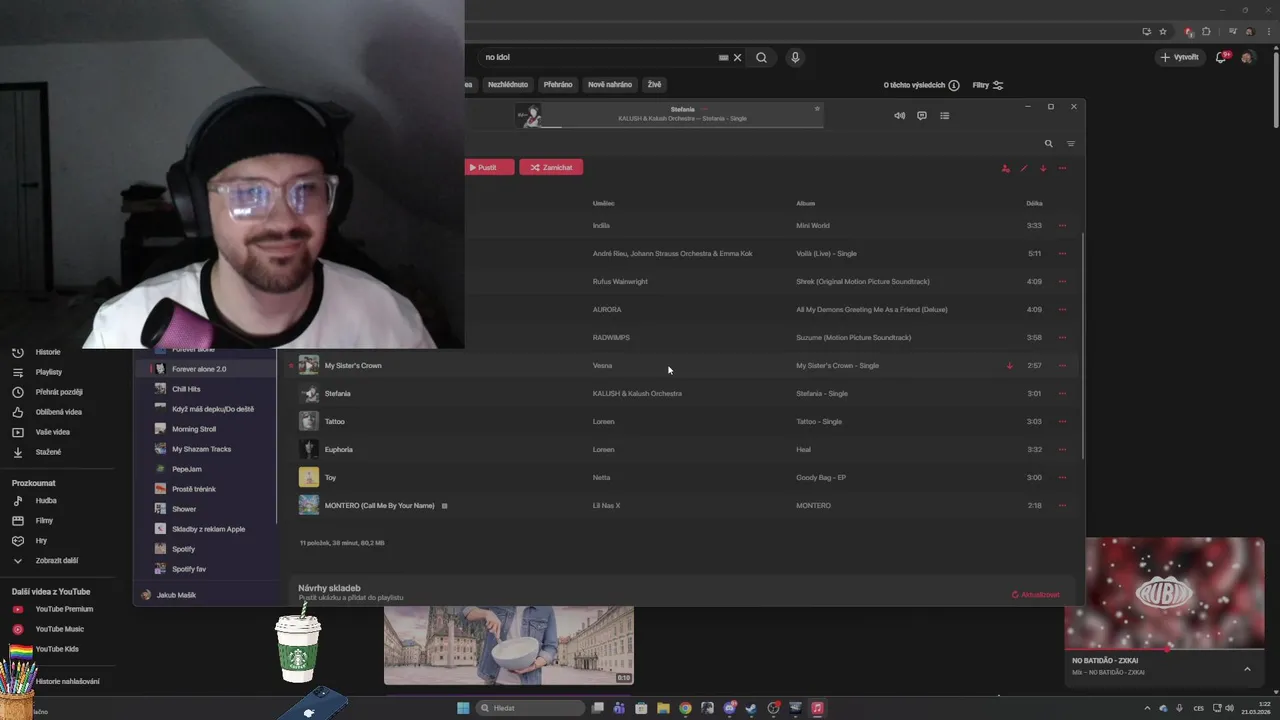
Task: Click Aktualizovat in Návrhy skladeb
Action: pyautogui.click(x=1036, y=594)
